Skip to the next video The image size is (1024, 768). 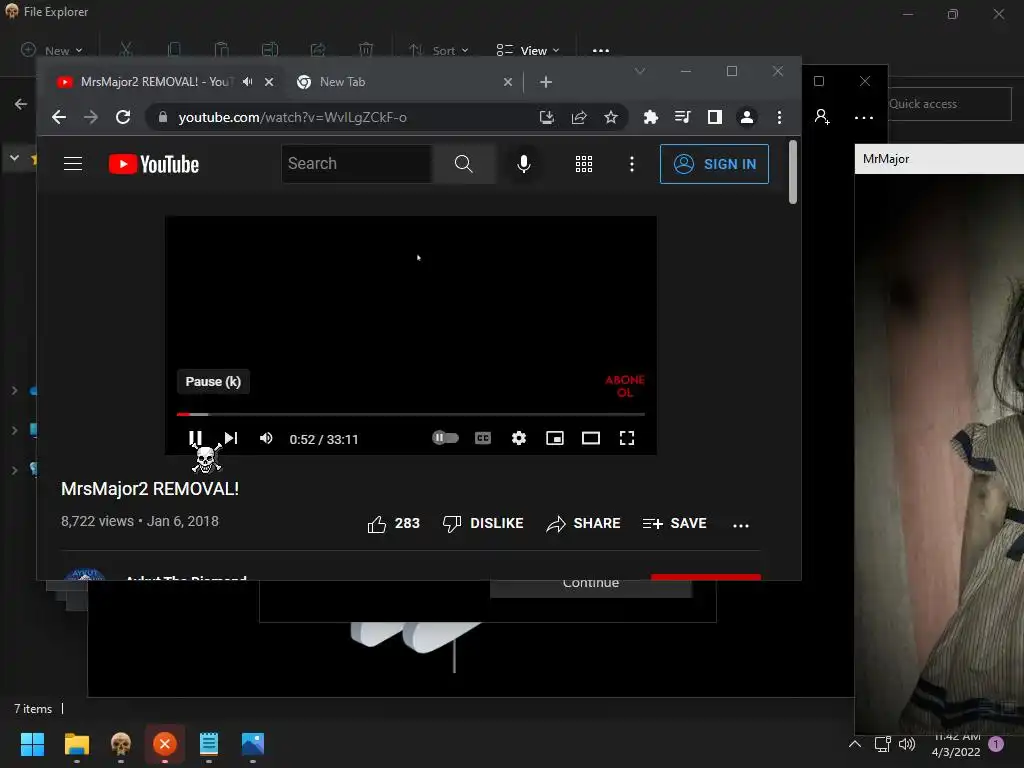tap(231, 438)
